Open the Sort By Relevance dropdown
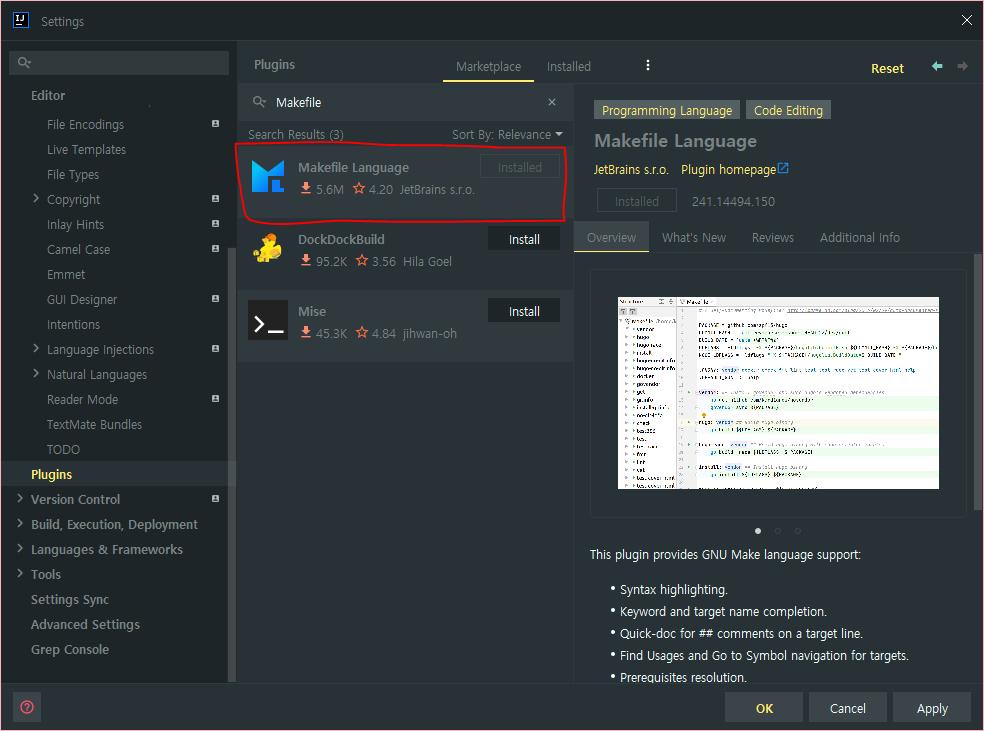Viewport: 984px width, 731px height. [507, 134]
